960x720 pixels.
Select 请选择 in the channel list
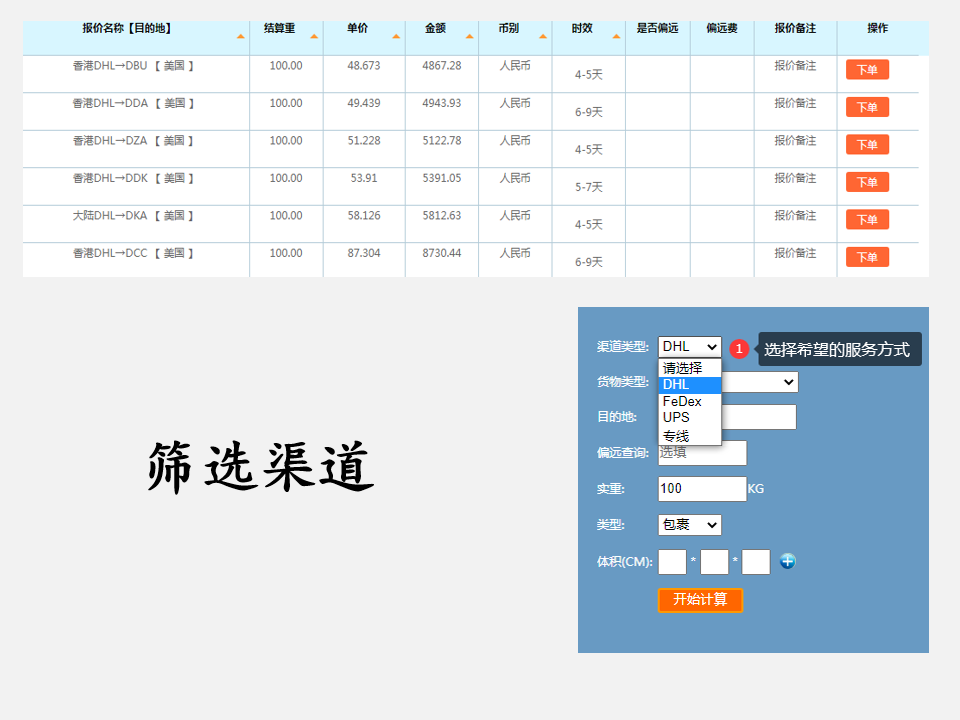tap(682, 368)
